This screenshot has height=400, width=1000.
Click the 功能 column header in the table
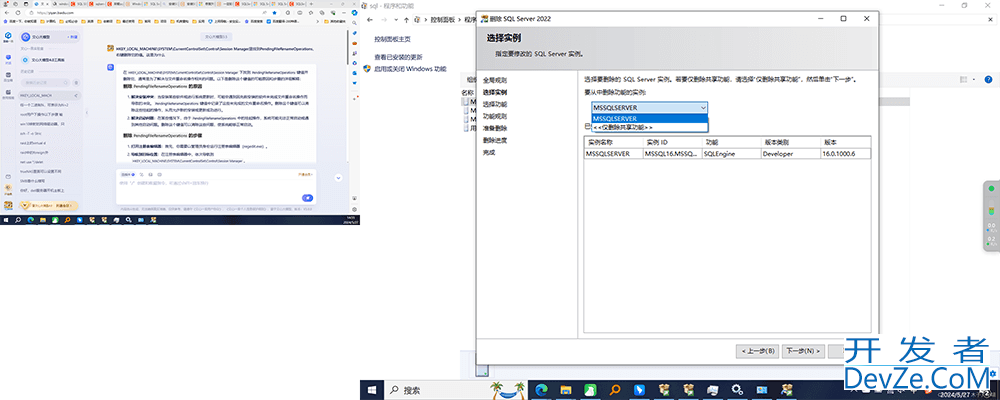click(x=731, y=142)
